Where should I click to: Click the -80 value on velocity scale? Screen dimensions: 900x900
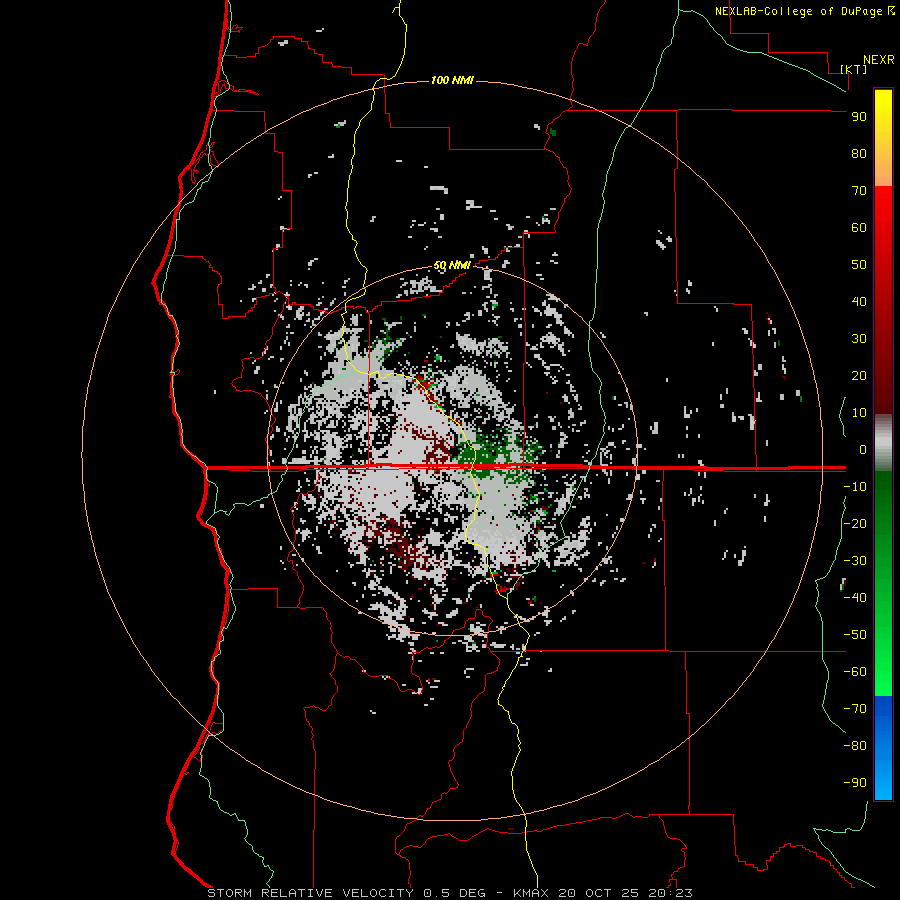pyautogui.click(x=855, y=746)
